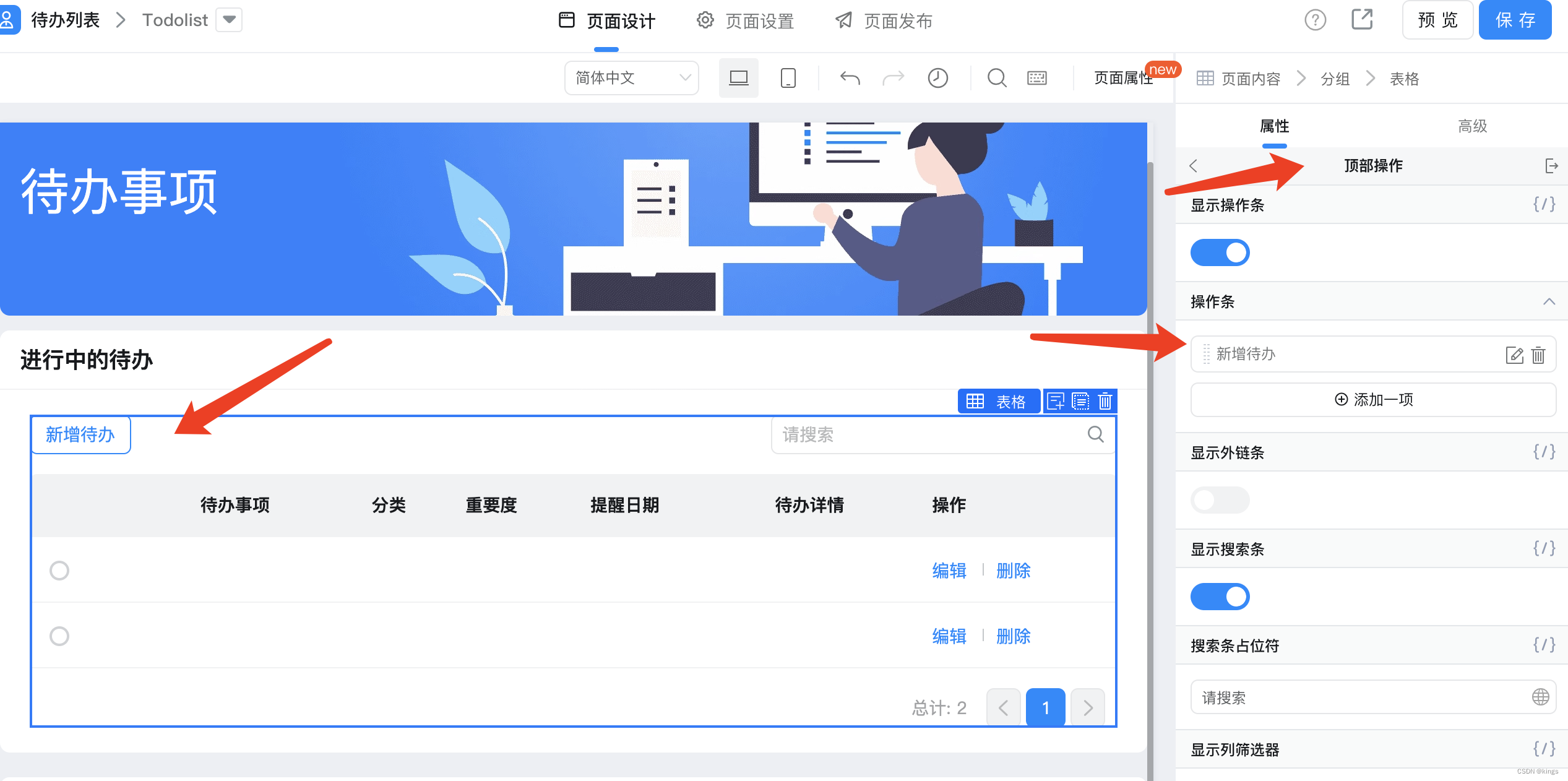Click the 搜索条占位符 请搜索 input

pyautogui.click(x=1361, y=697)
